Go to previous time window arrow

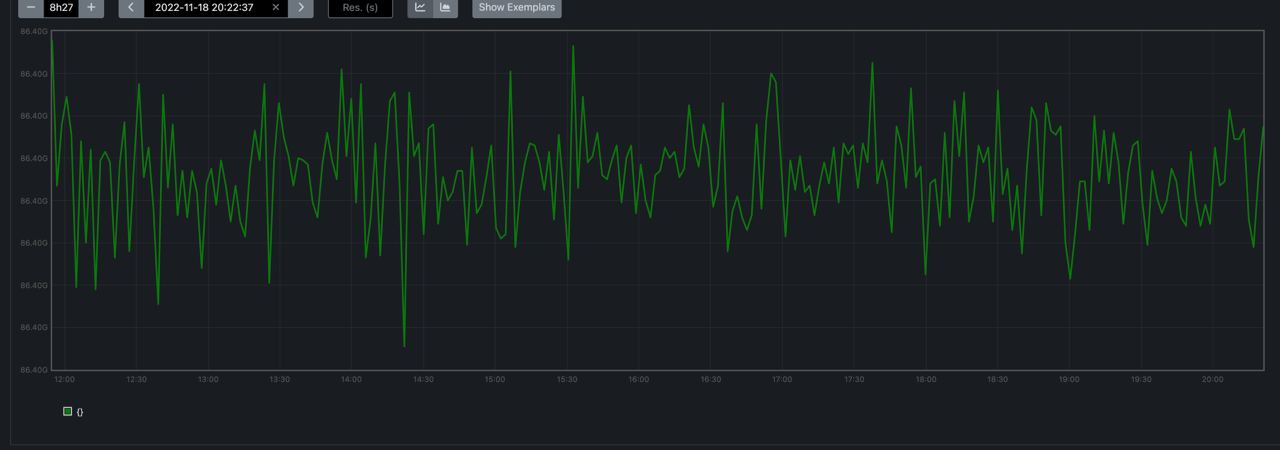click(131, 7)
